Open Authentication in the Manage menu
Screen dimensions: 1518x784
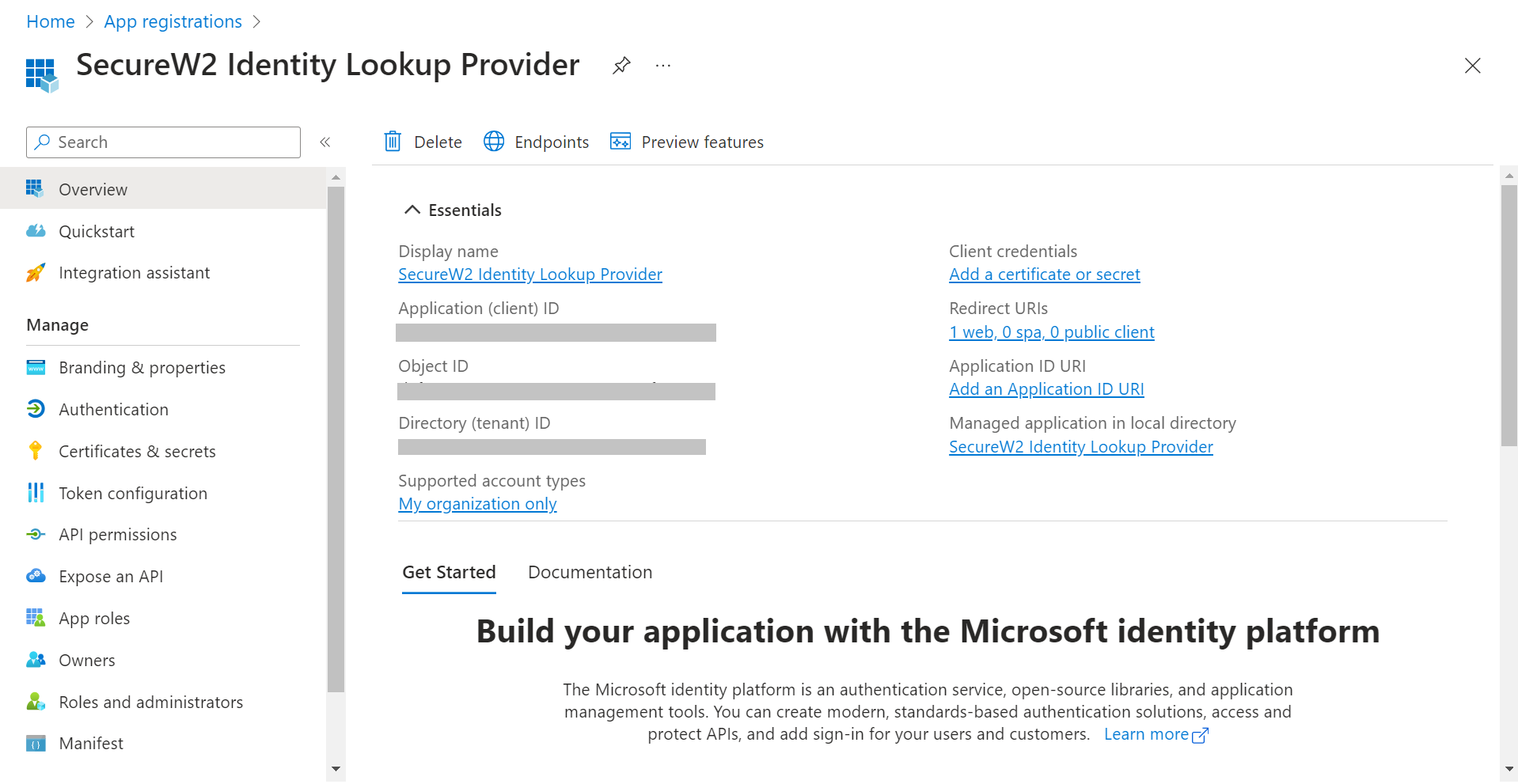tap(113, 409)
